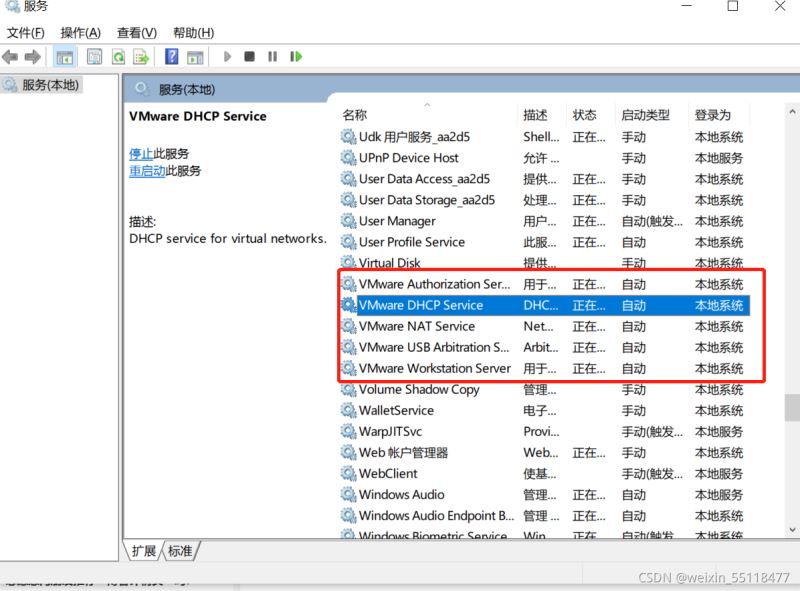Click the gear icon of VMware DHCP Service

point(348,305)
